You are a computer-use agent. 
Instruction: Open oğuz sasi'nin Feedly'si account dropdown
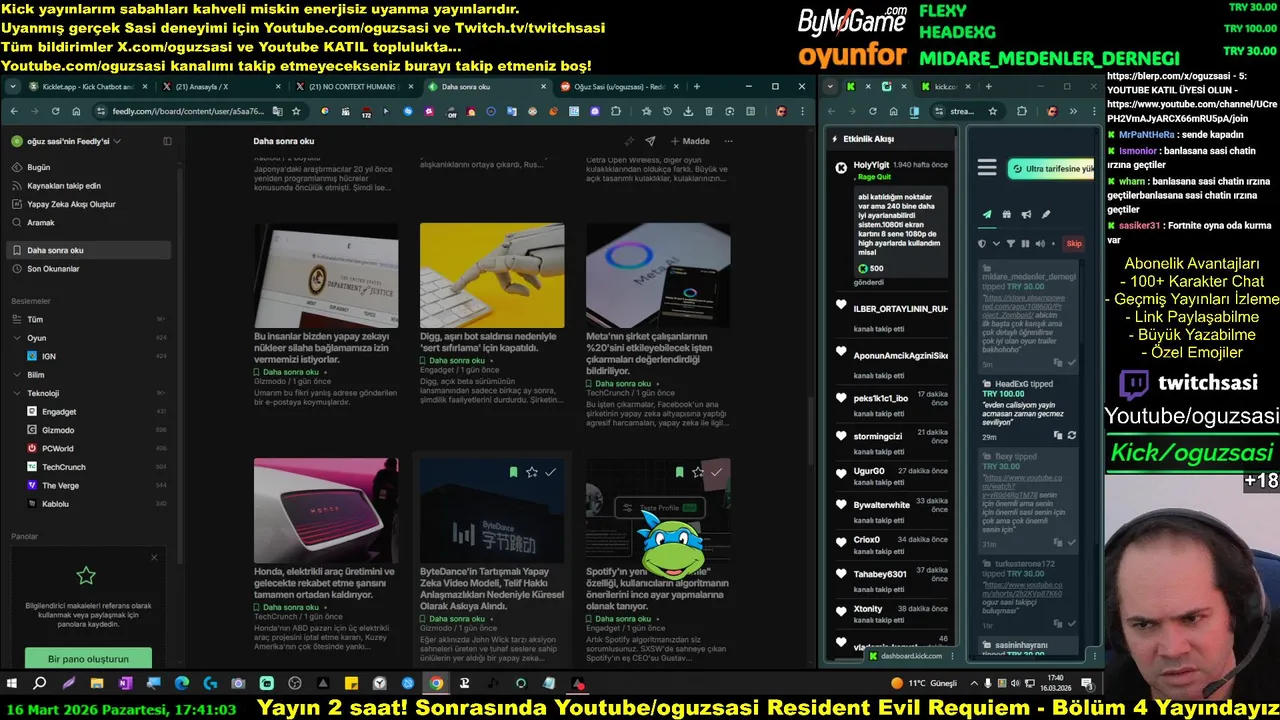[66, 141]
